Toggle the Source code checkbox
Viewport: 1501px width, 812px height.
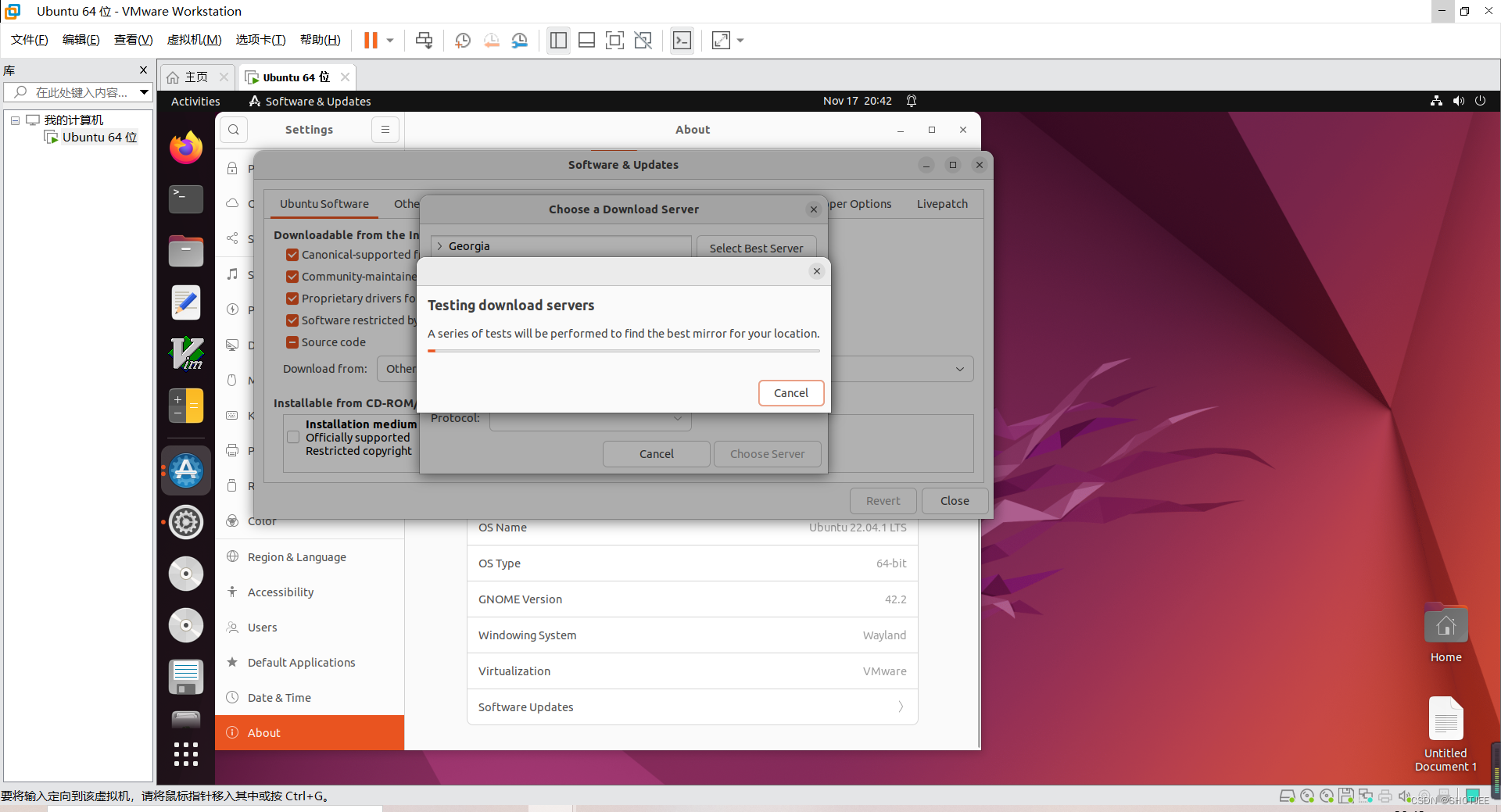click(x=292, y=342)
